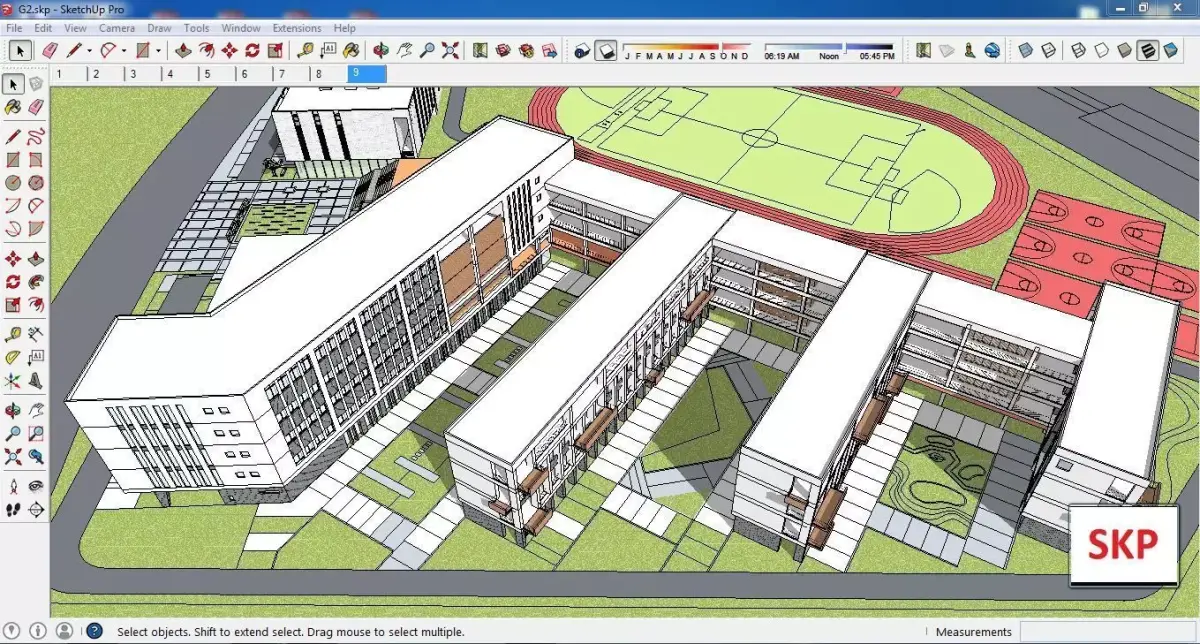The width and height of the screenshot is (1200, 644).
Task: Open the Shapes tool dropdown arrow
Action: click(x=158, y=50)
